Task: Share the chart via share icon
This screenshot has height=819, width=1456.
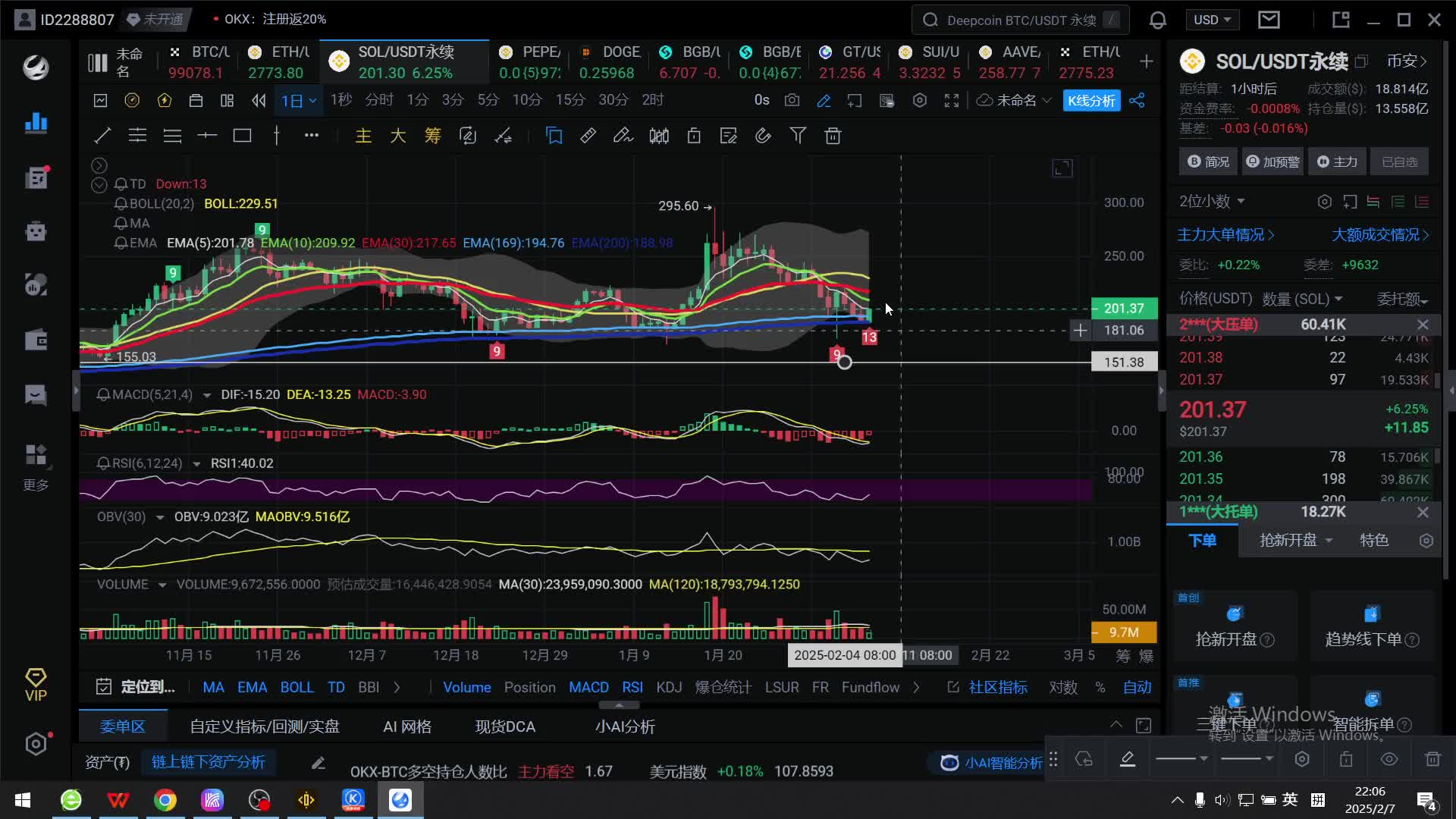Action: click(x=1136, y=100)
